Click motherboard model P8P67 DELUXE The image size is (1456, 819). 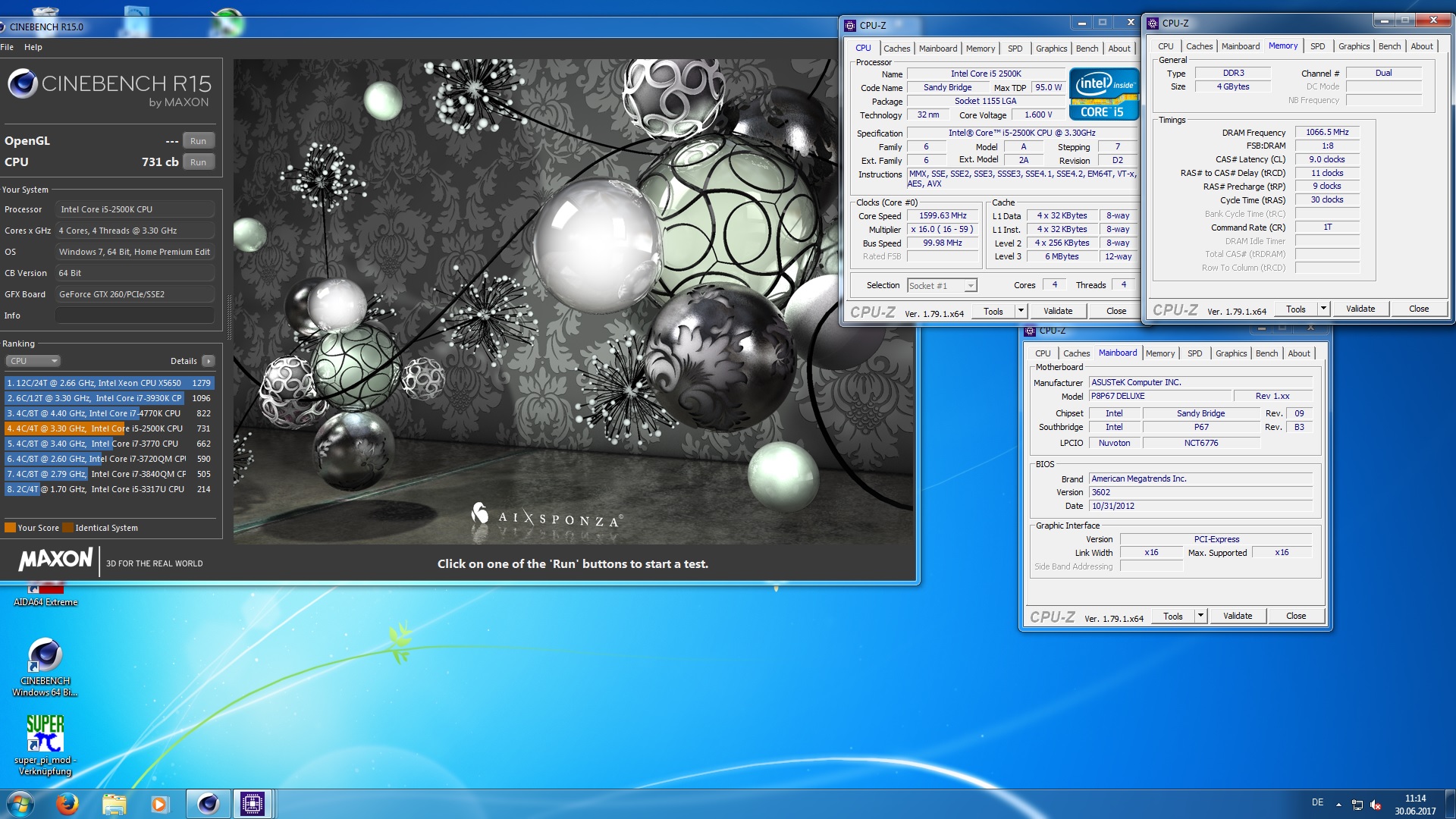1159,396
